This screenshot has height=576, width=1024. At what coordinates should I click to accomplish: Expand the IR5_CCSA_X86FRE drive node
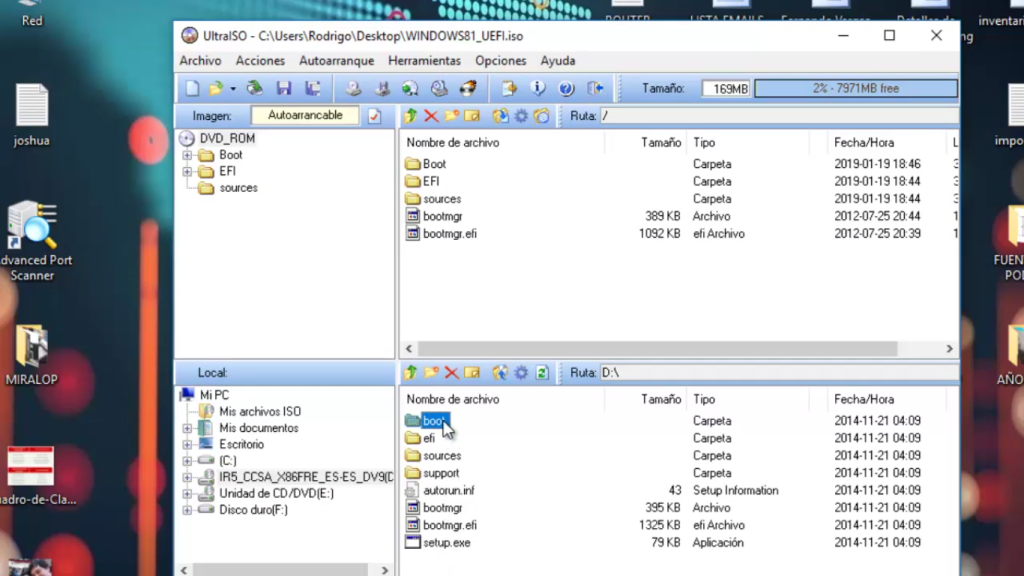click(187, 477)
